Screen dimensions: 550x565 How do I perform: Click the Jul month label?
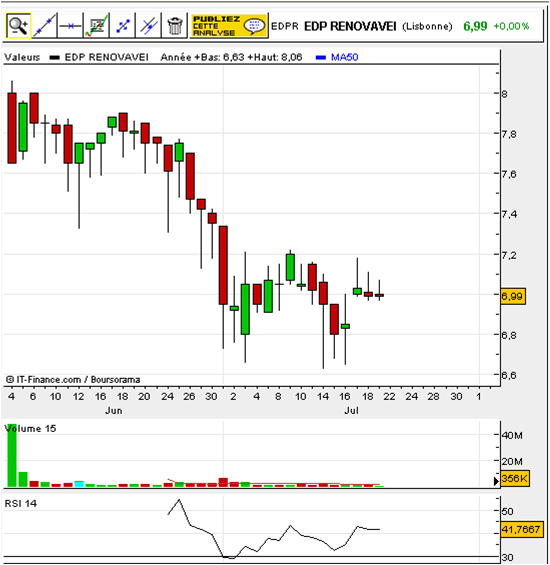(x=351, y=410)
